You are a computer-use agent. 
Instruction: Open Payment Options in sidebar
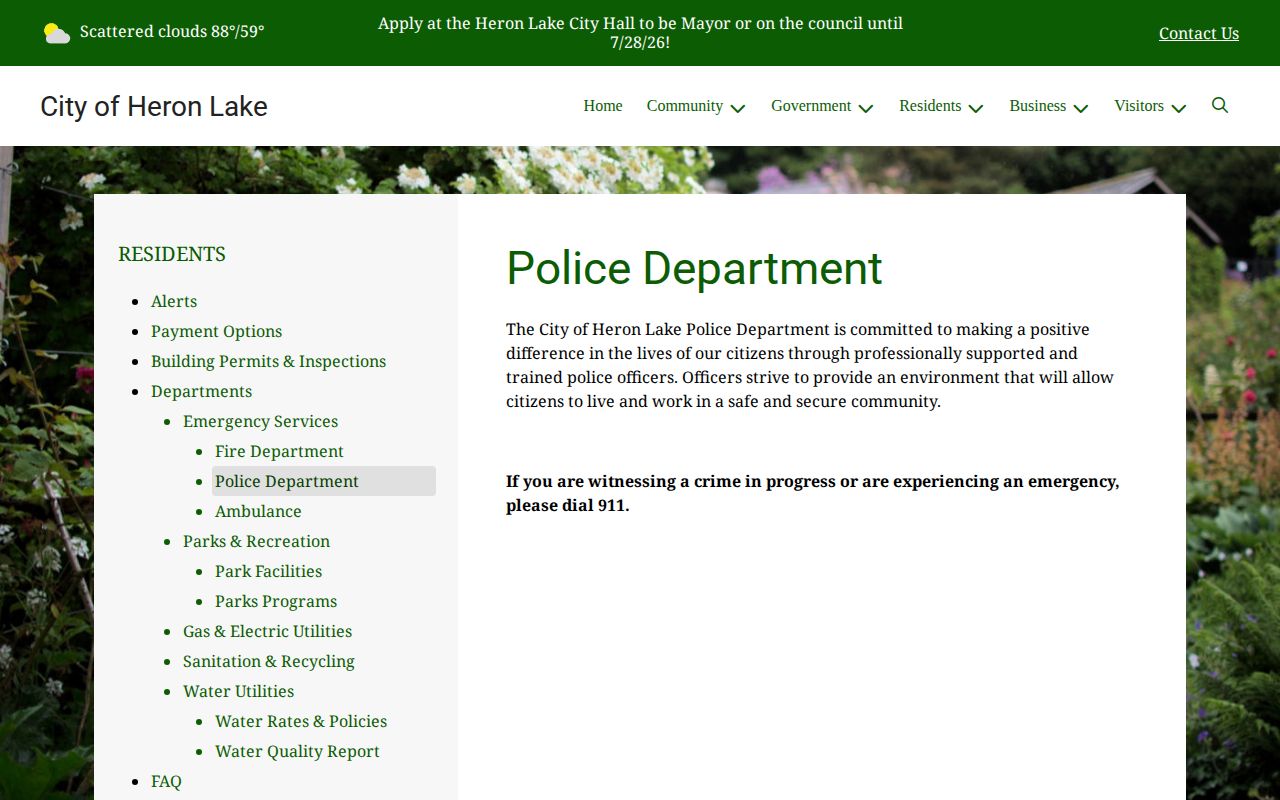click(216, 331)
